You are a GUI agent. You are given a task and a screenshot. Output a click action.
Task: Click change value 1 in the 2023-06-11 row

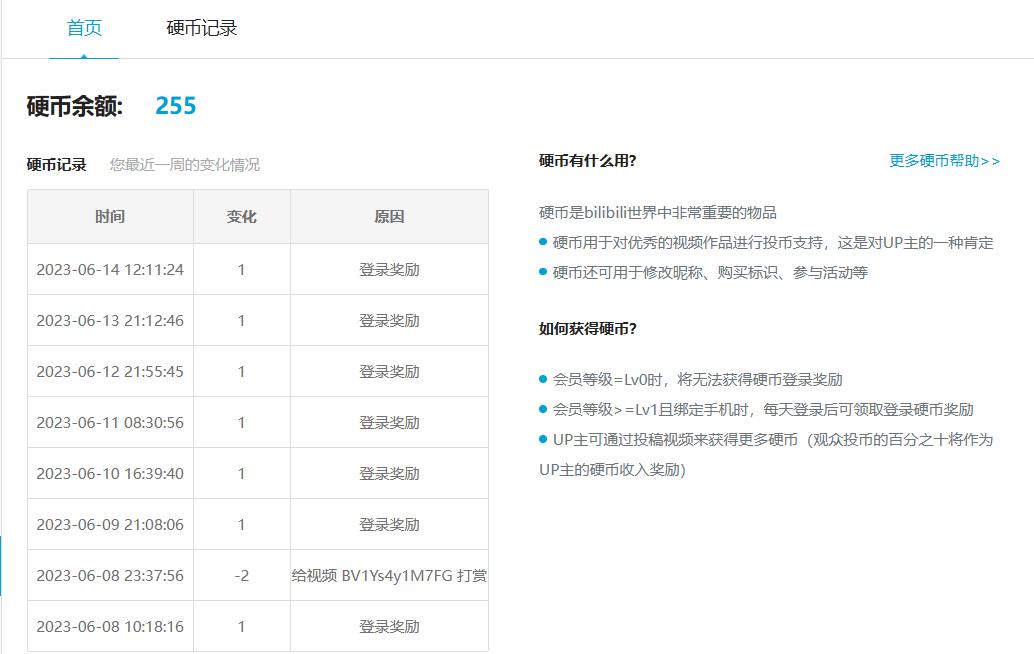(x=241, y=423)
